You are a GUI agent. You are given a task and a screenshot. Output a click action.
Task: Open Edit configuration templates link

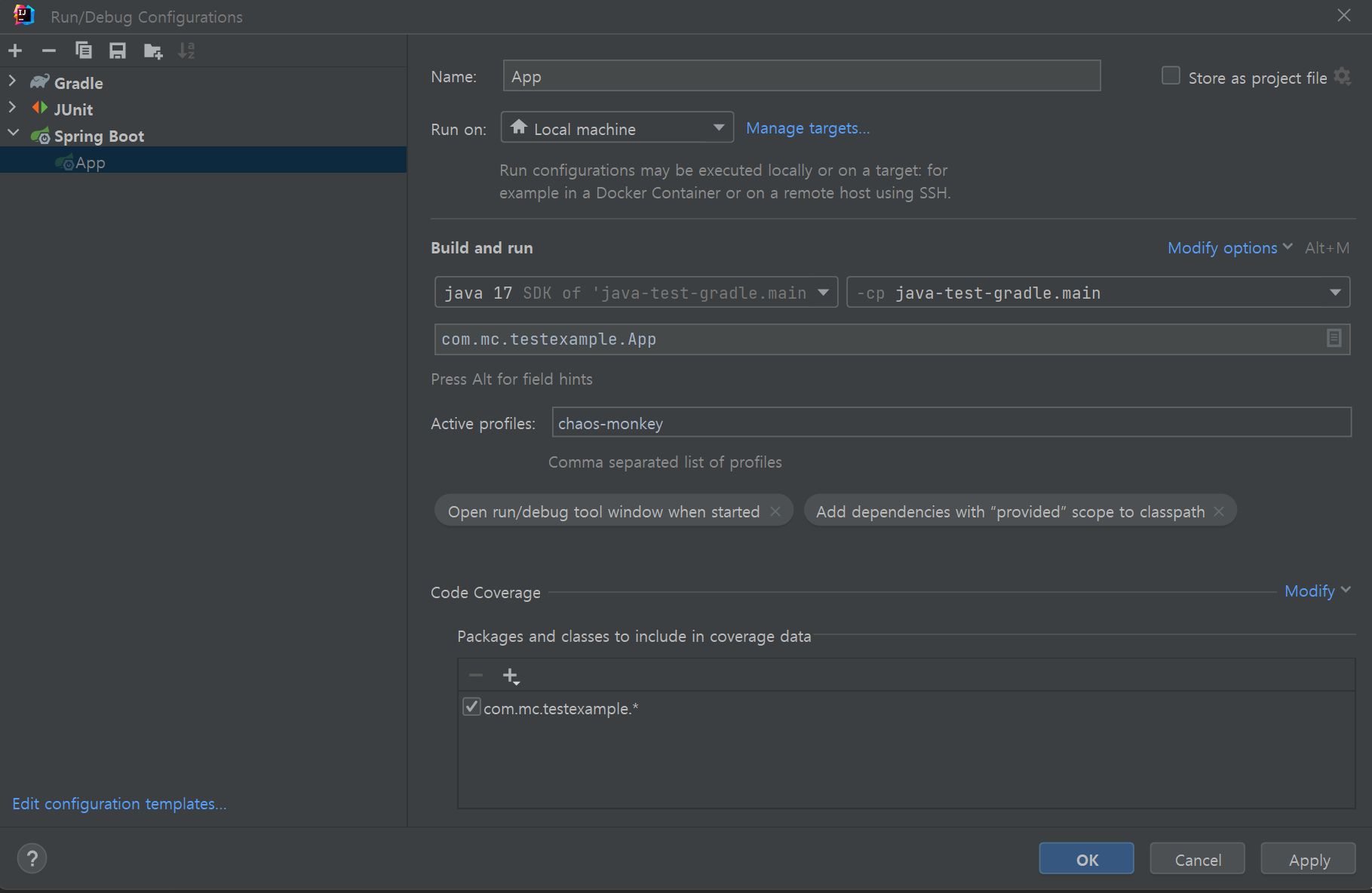pyautogui.click(x=119, y=804)
